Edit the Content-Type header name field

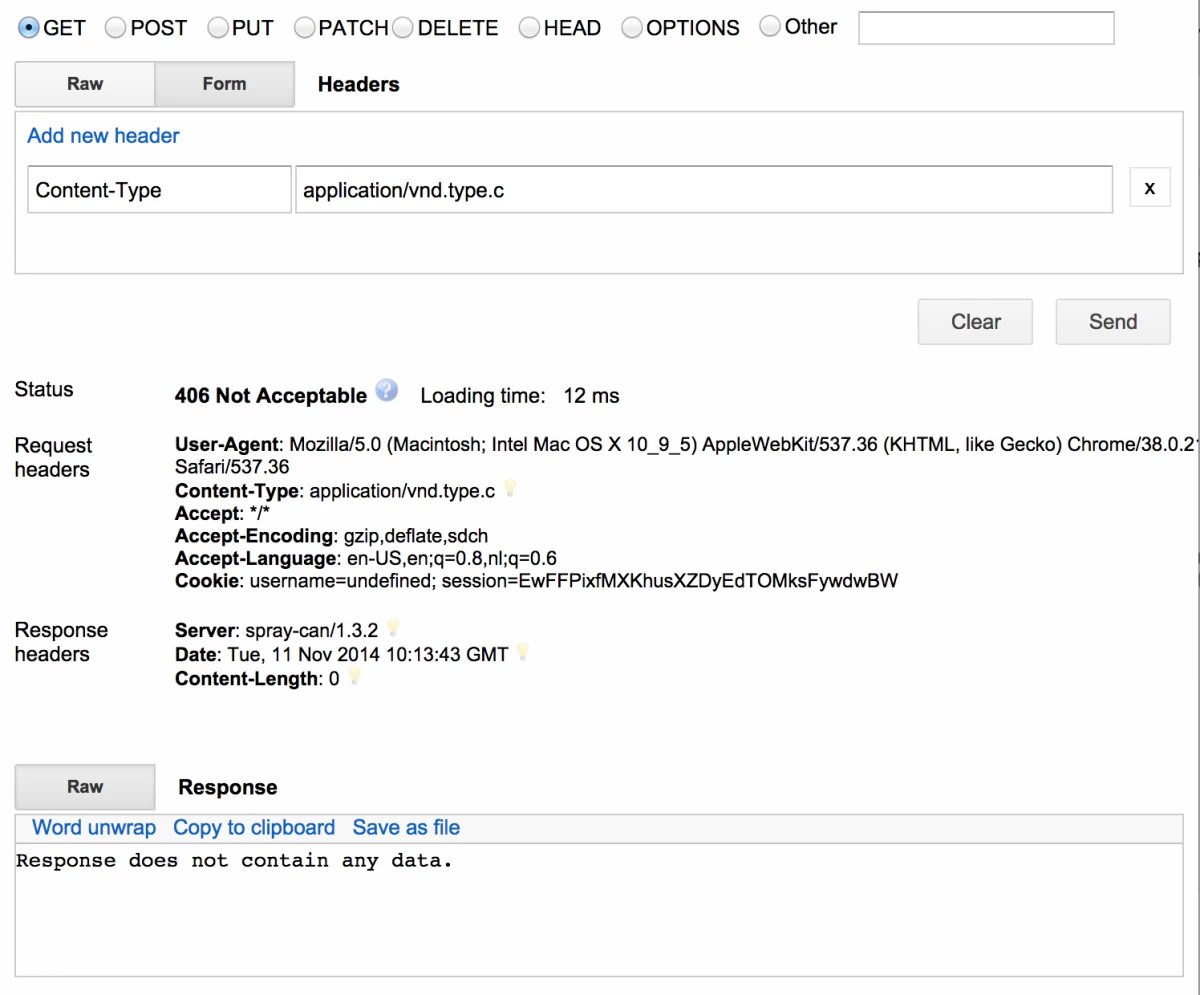click(x=159, y=189)
